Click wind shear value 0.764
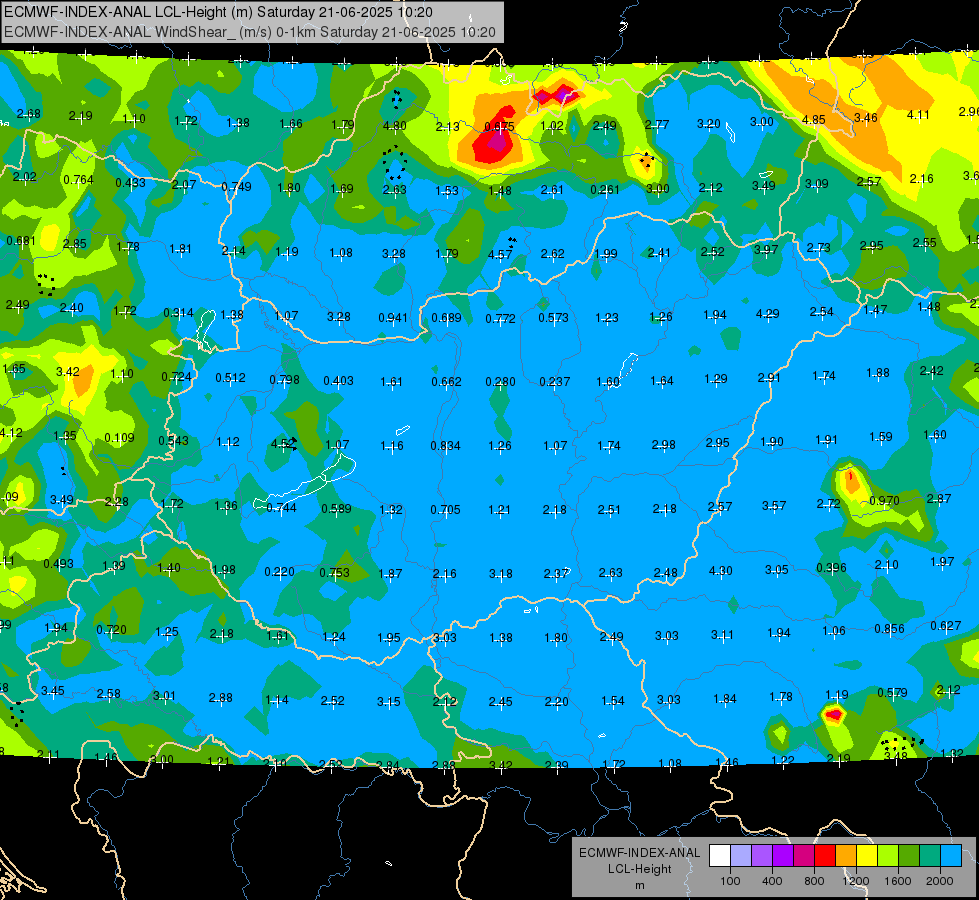979x900 pixels. click(x=78, y=180)
